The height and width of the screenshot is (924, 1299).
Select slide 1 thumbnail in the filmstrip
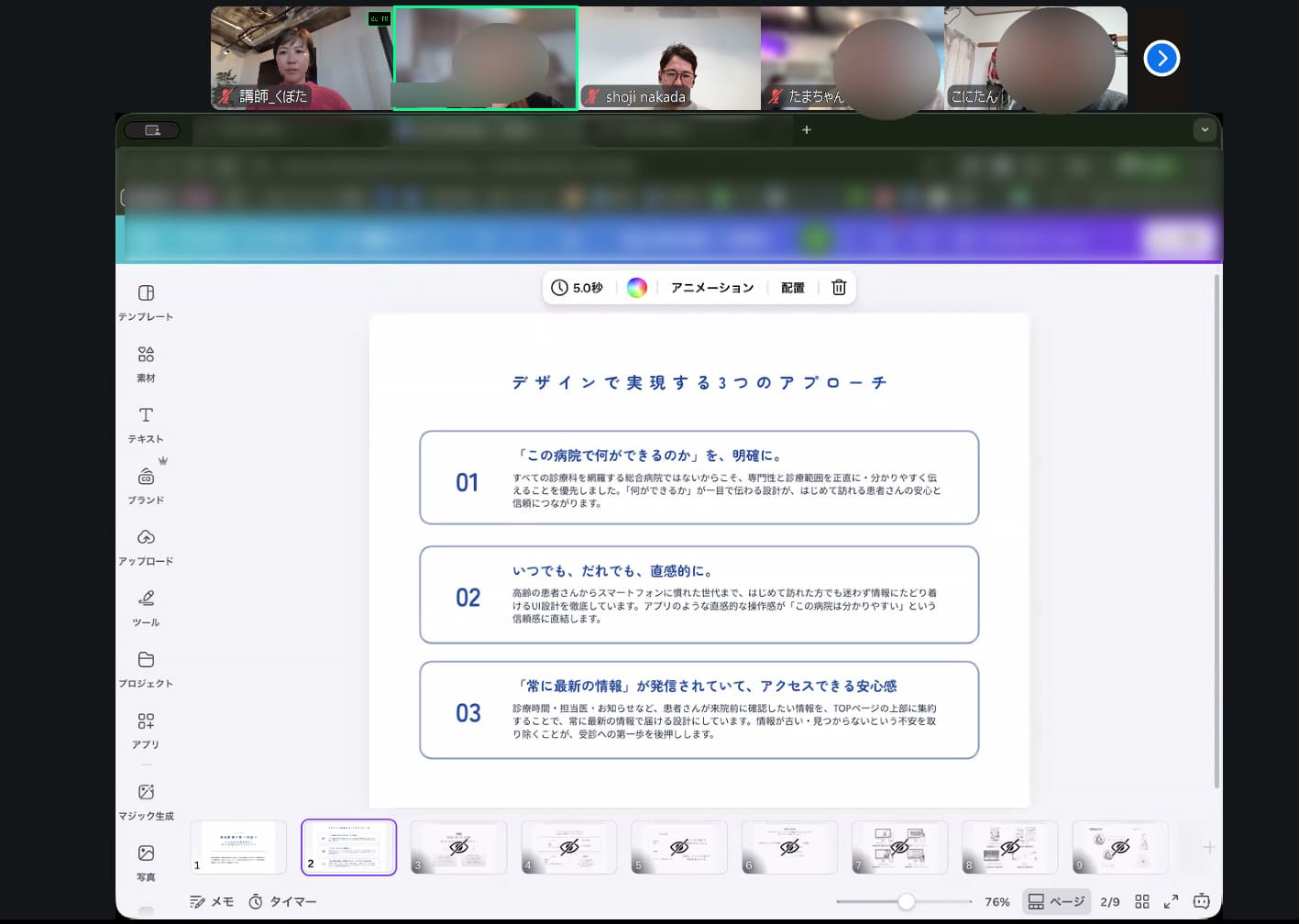[238, 847]
